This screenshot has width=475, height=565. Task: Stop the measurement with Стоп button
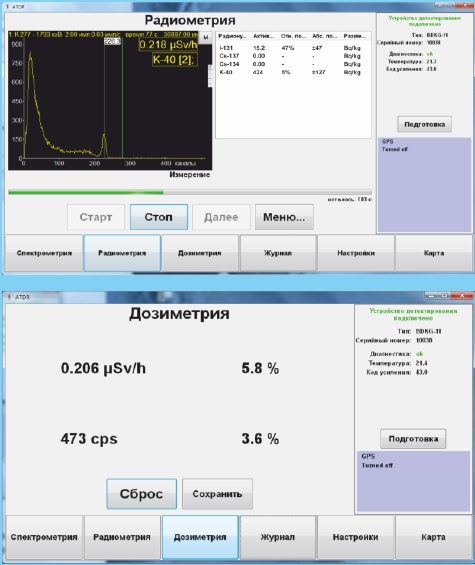159,217
